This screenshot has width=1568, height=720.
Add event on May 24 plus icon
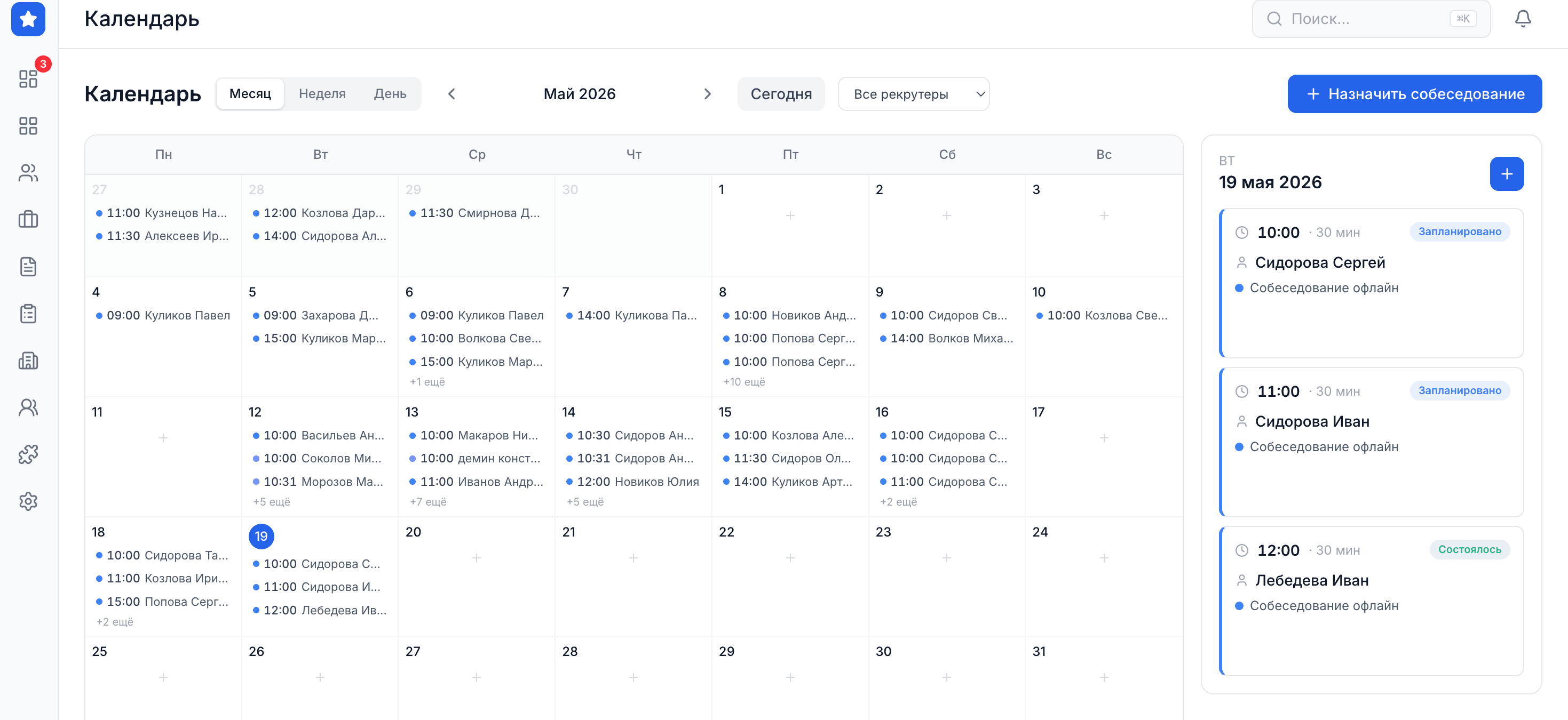(1104, 558)
